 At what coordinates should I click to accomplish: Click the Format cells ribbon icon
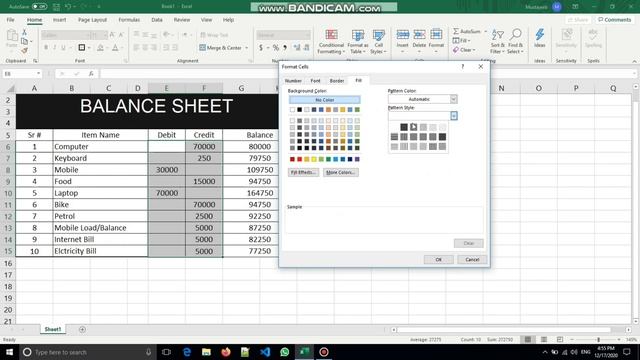436,35
